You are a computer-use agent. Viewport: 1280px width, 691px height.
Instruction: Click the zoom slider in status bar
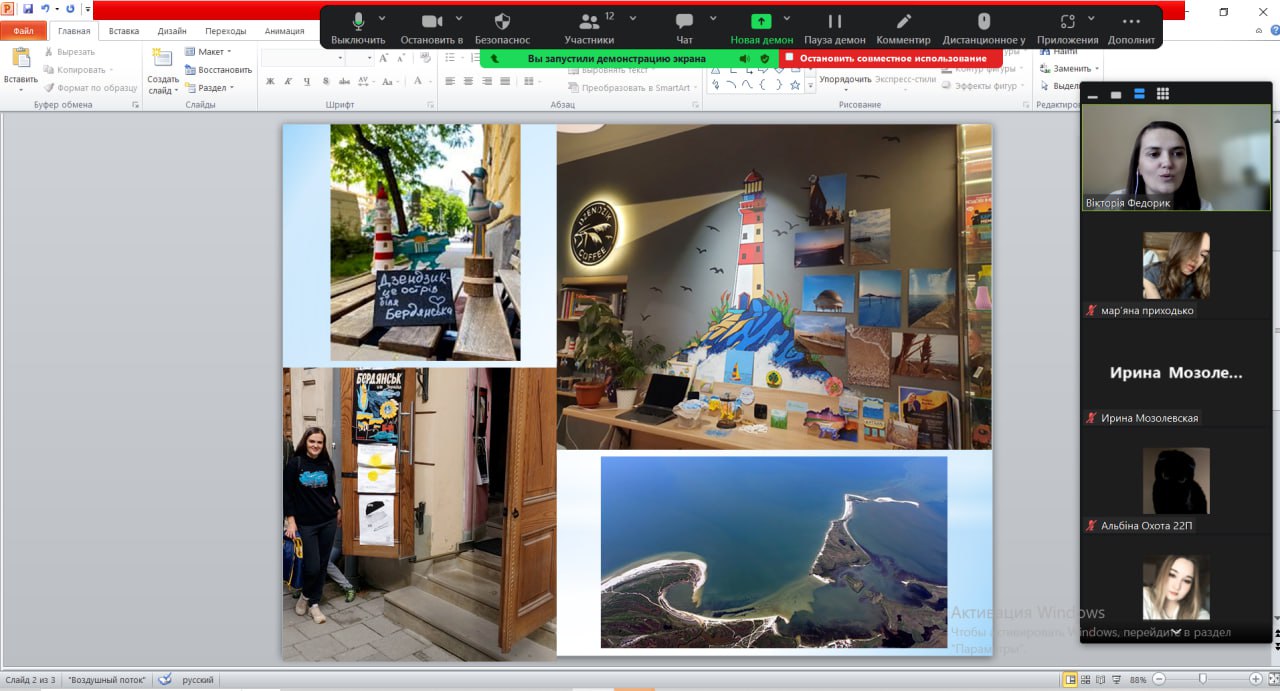click(x=1202, y=680)
